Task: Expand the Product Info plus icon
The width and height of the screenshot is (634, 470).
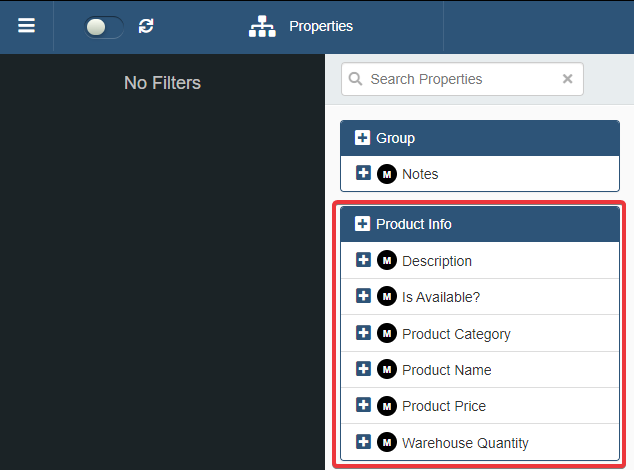Action: click(362, 224)
